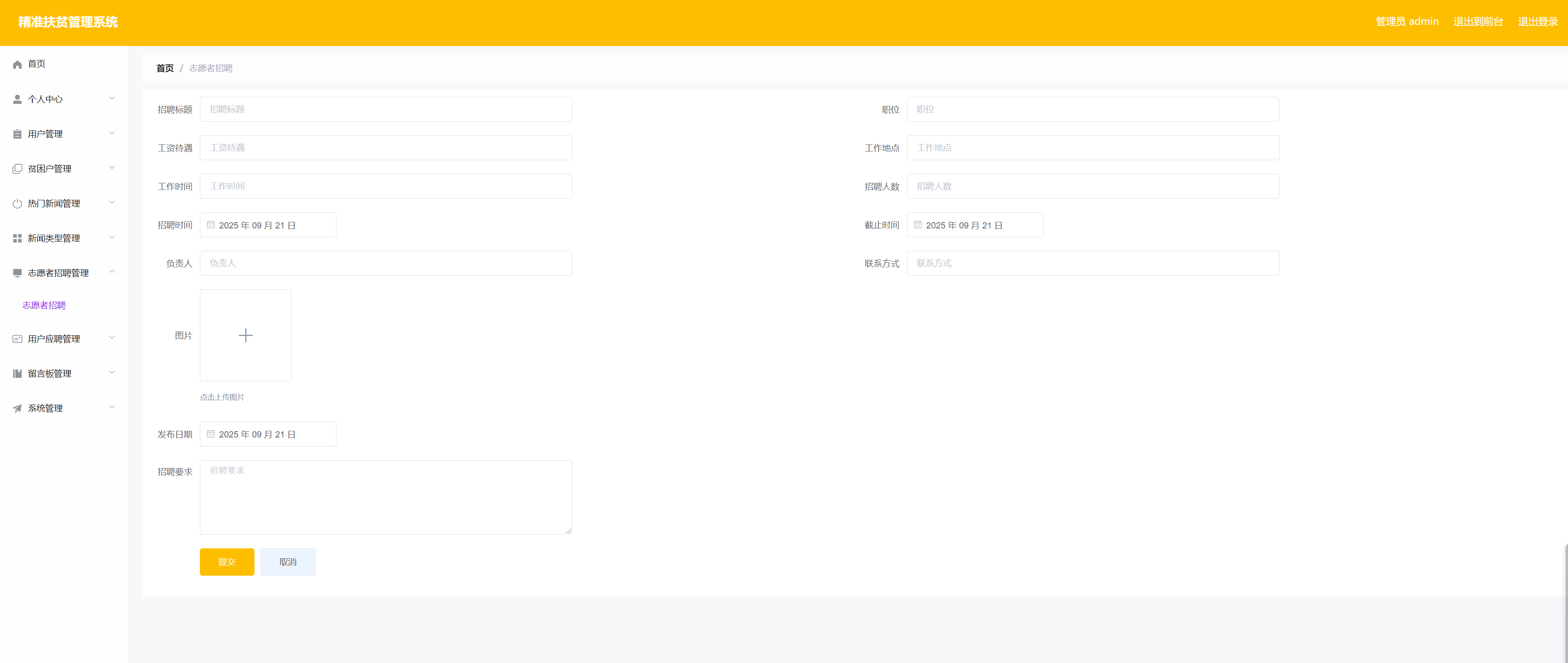Collapse the 志愿者招聘管理 menu chevron

coord(112,271)
